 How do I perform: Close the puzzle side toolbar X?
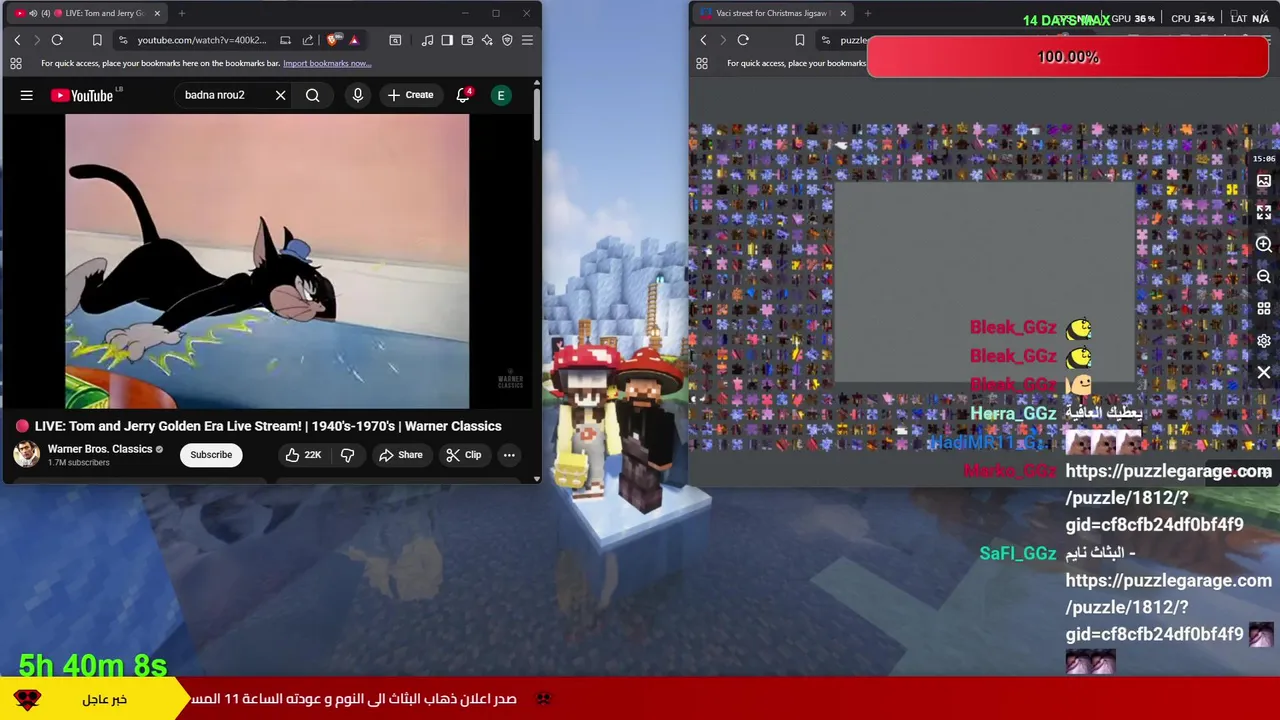click(x=1264, y=373)
